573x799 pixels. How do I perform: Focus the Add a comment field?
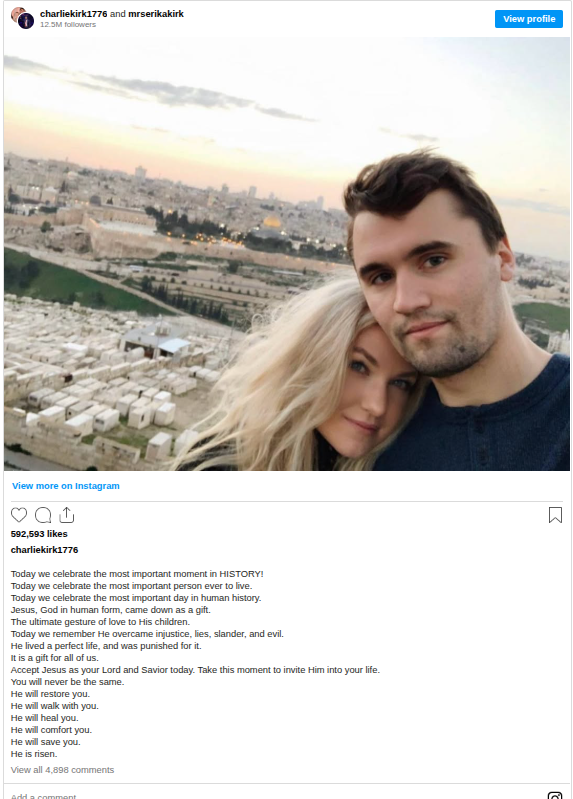pos(275,795)
